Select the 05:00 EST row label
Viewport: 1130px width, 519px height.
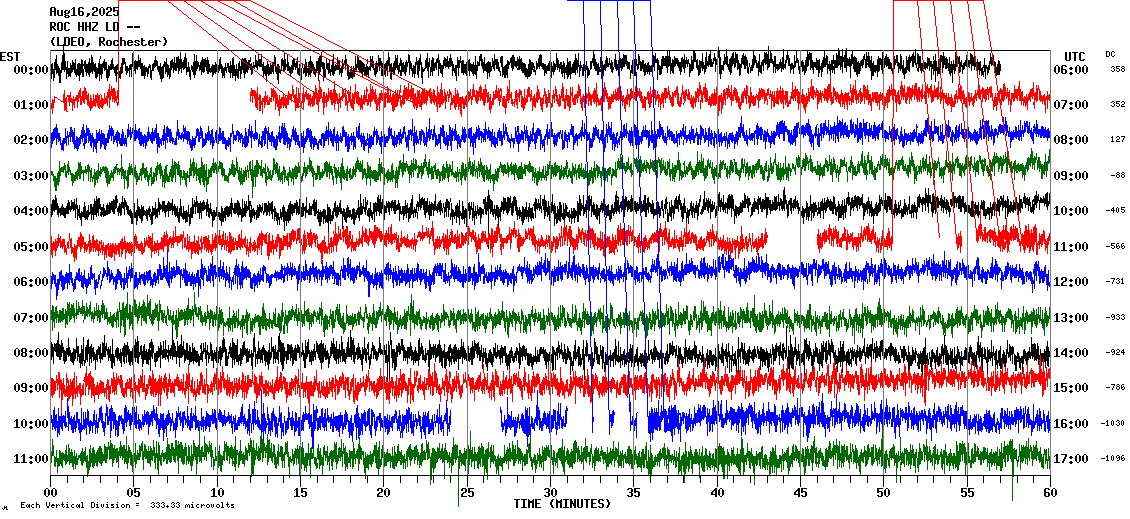click(x=31, y=247)
